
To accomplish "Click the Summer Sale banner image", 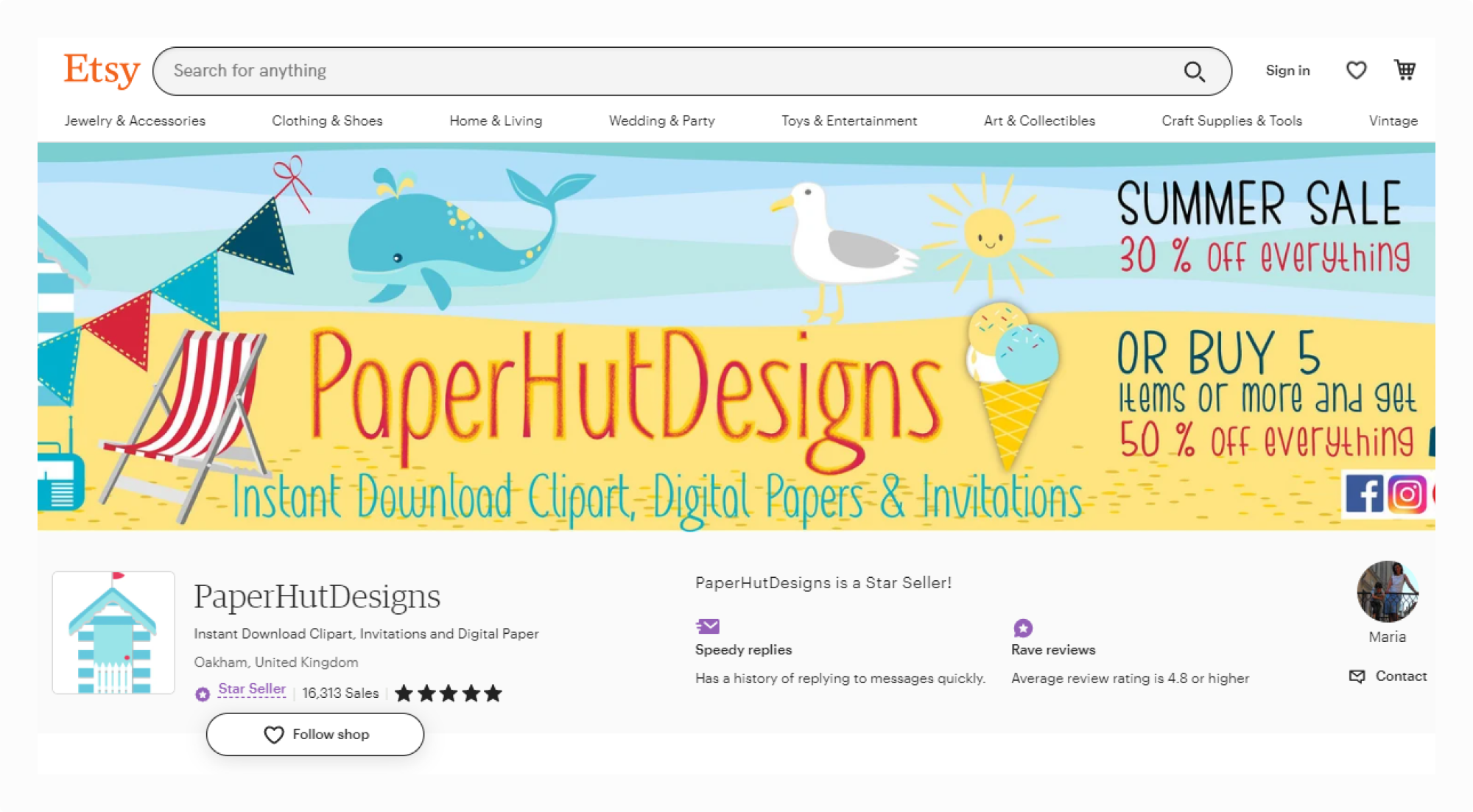I will pos(736,336).
